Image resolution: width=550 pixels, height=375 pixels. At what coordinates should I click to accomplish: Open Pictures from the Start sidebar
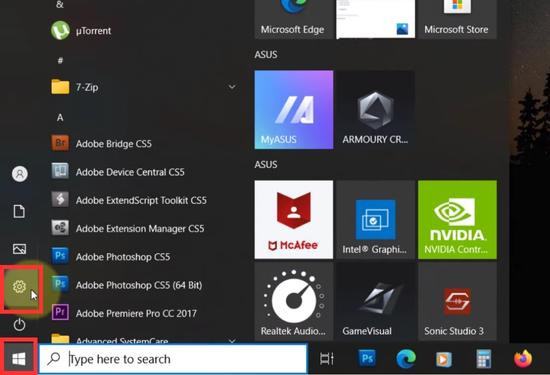(x=19, y=249)
